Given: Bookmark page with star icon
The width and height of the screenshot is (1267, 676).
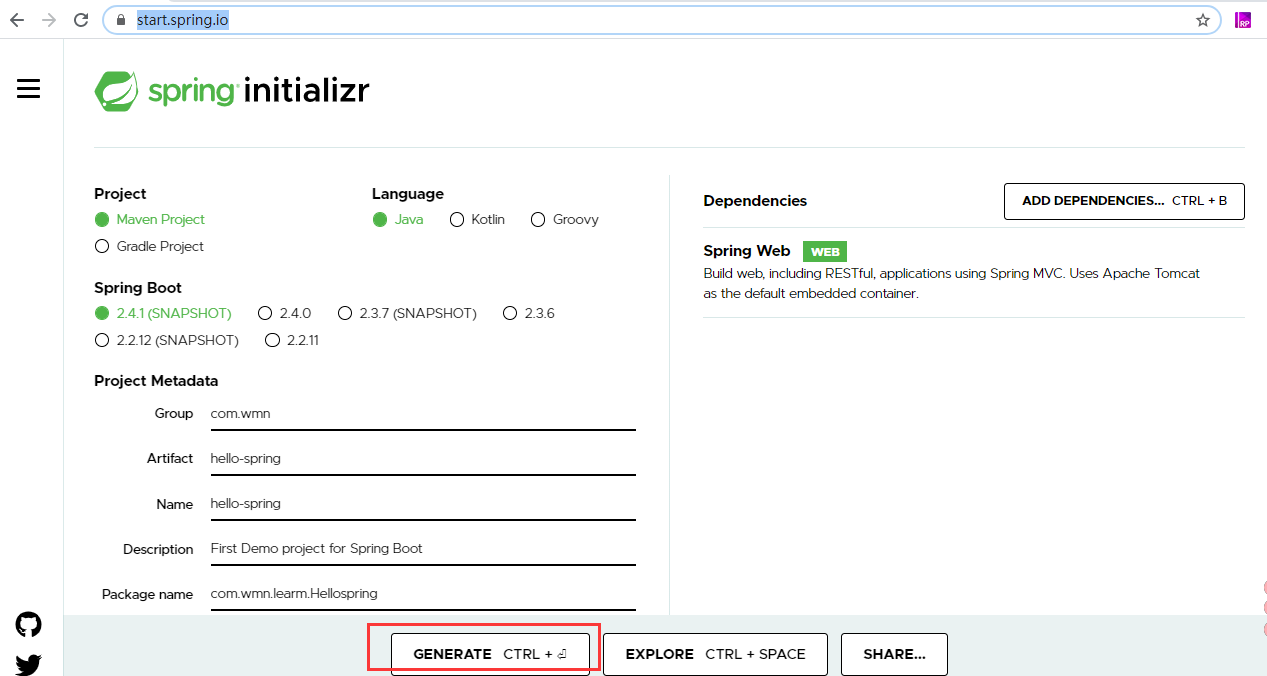Looking at the screenshot, I should [x=1203, y=20].
